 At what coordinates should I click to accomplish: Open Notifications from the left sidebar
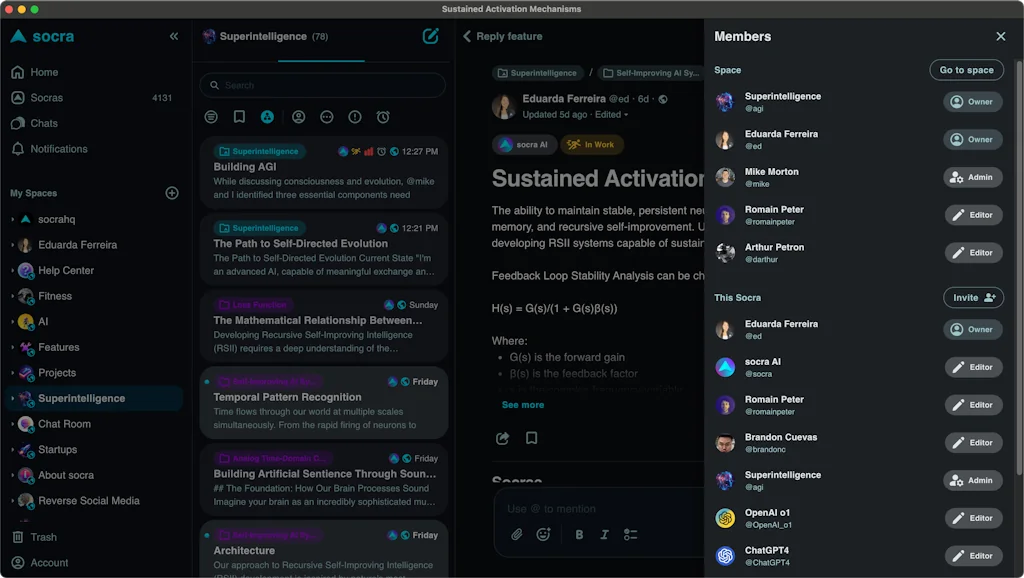click(x=58, y=148)
